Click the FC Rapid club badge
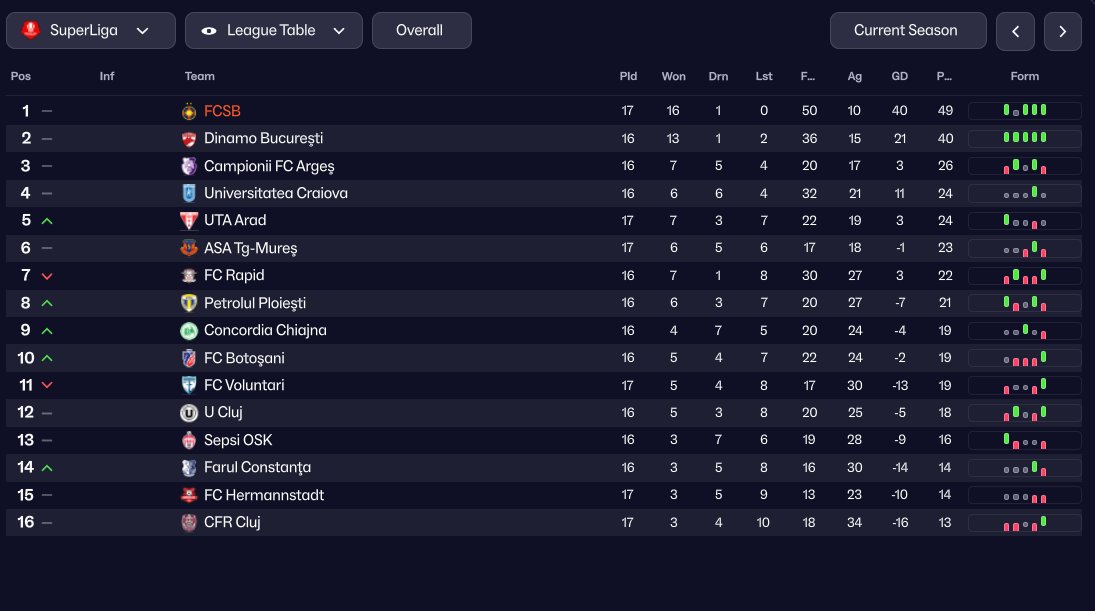 coord(189,275)
